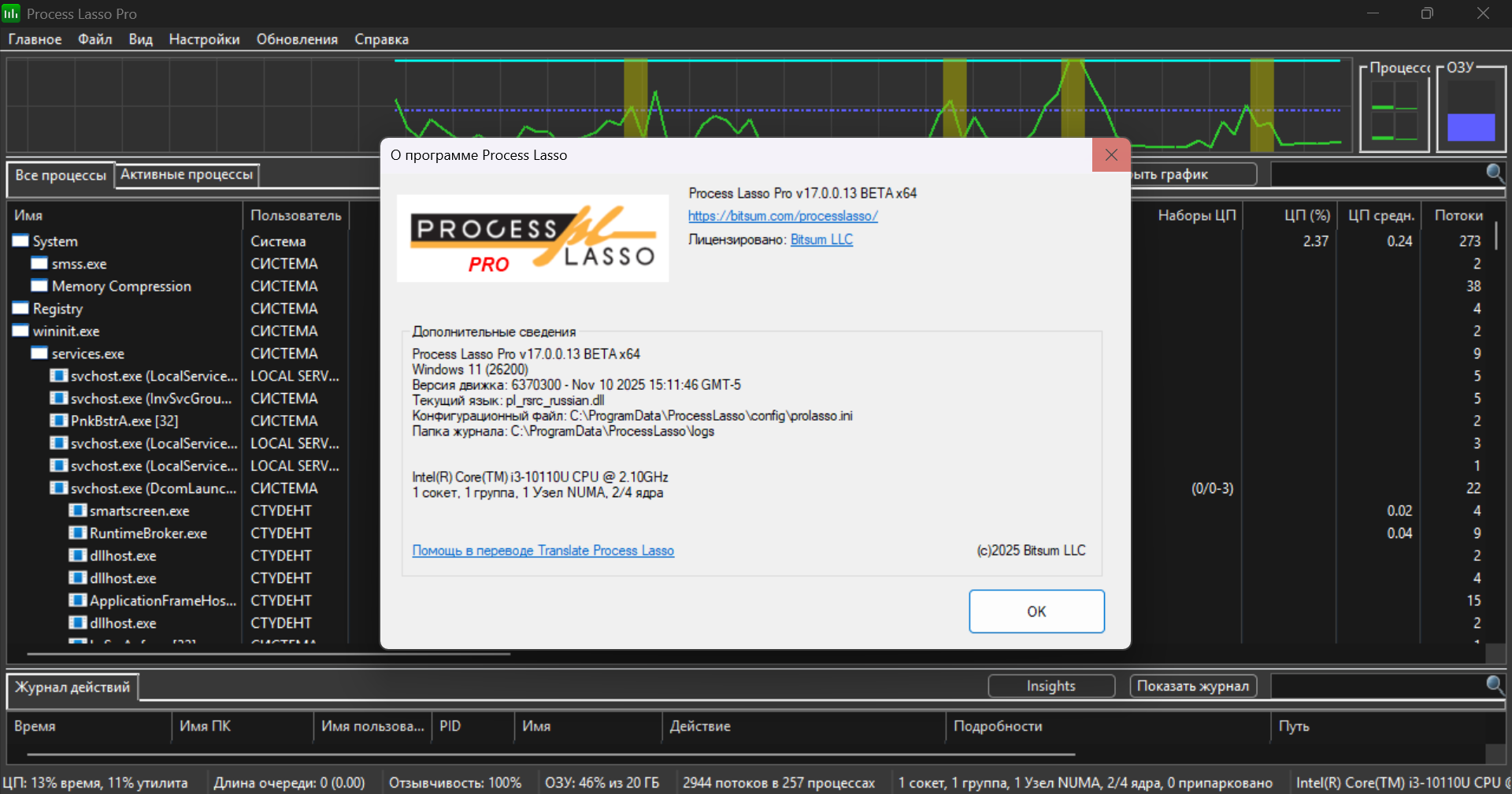This screenshot has width=1512, height=794.
Task: Open the Справка menu
Action: [381, 39]
